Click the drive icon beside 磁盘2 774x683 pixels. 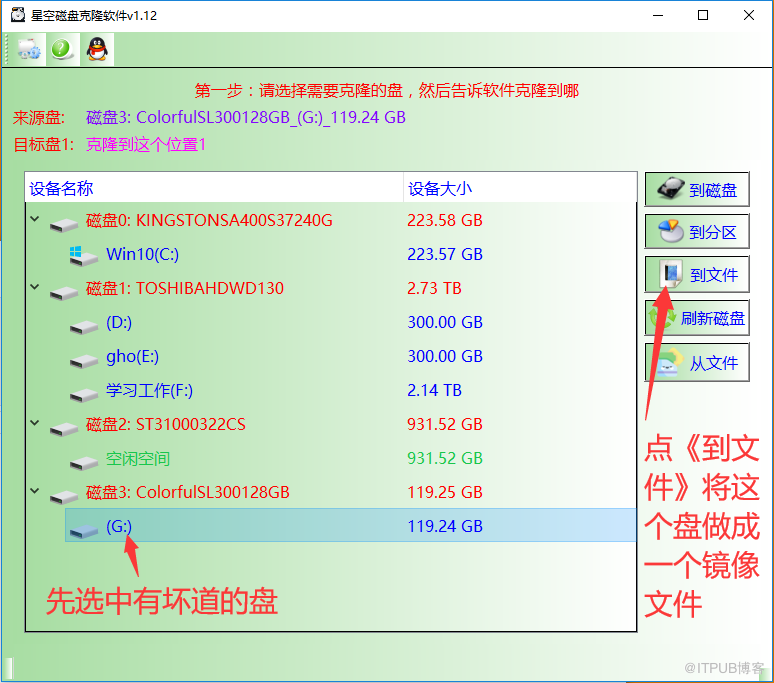[64, 429]
